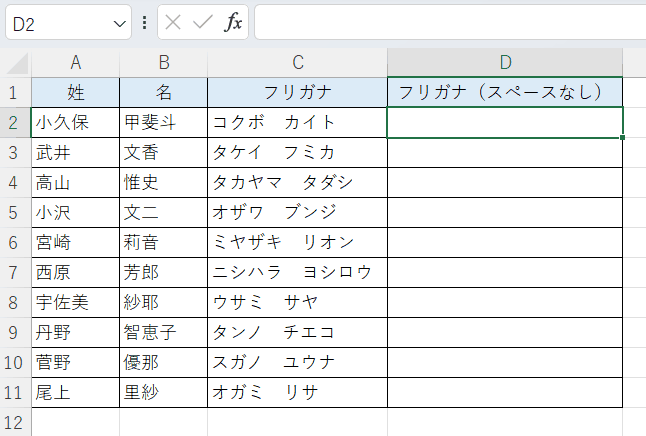Click cell containing 小久保
646x436 pixels.
[x=75, y=122]
